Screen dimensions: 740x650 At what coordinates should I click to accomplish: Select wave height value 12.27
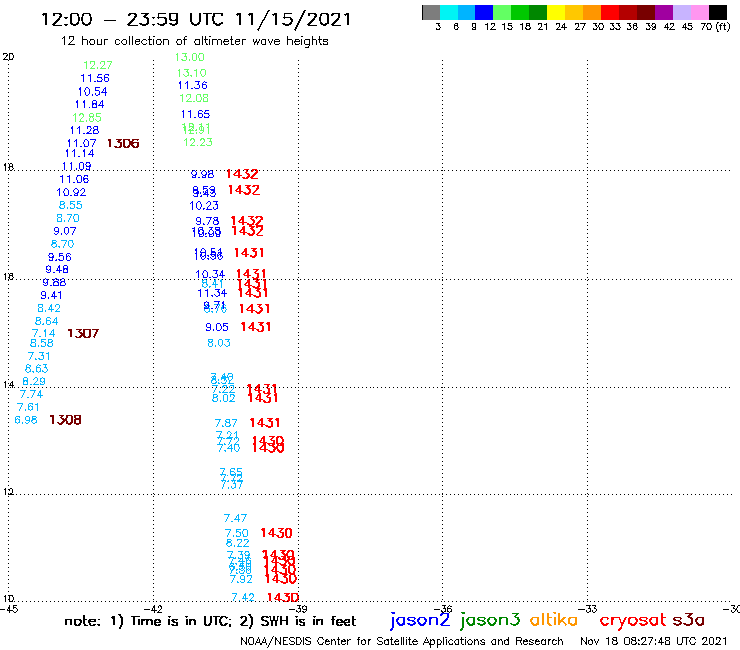pyautogui.click(x=98, y=65)
